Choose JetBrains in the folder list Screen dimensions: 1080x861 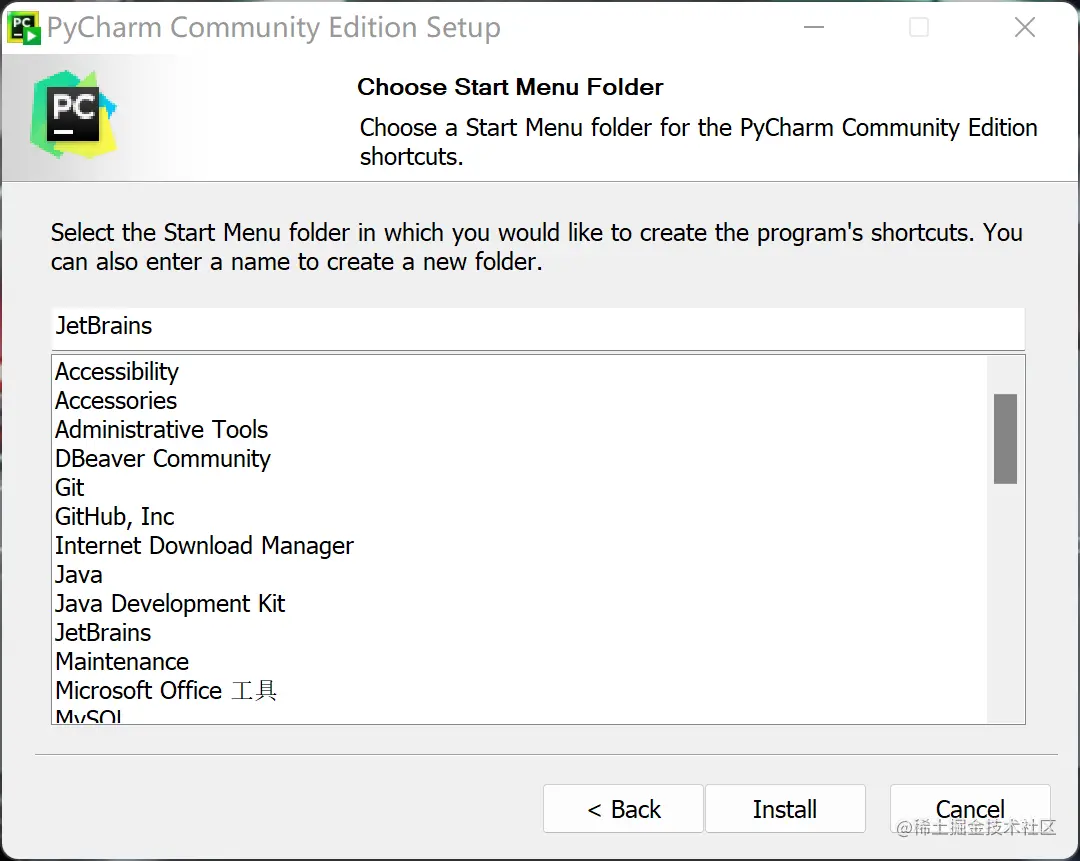(x=104, y=633)
